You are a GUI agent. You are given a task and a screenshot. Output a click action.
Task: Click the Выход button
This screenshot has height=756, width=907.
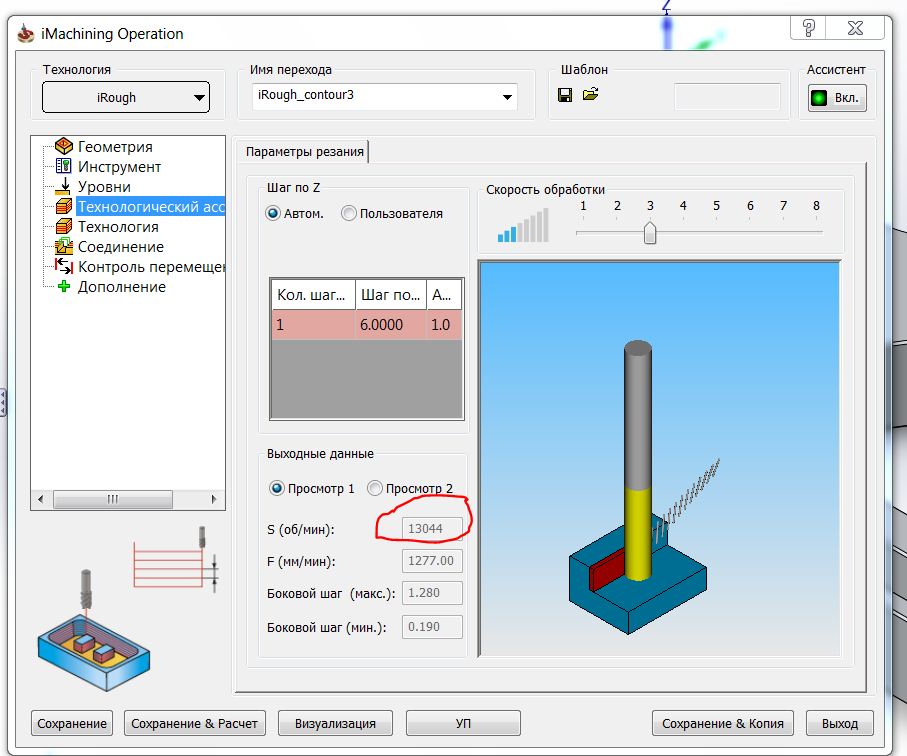click(840, 723)
